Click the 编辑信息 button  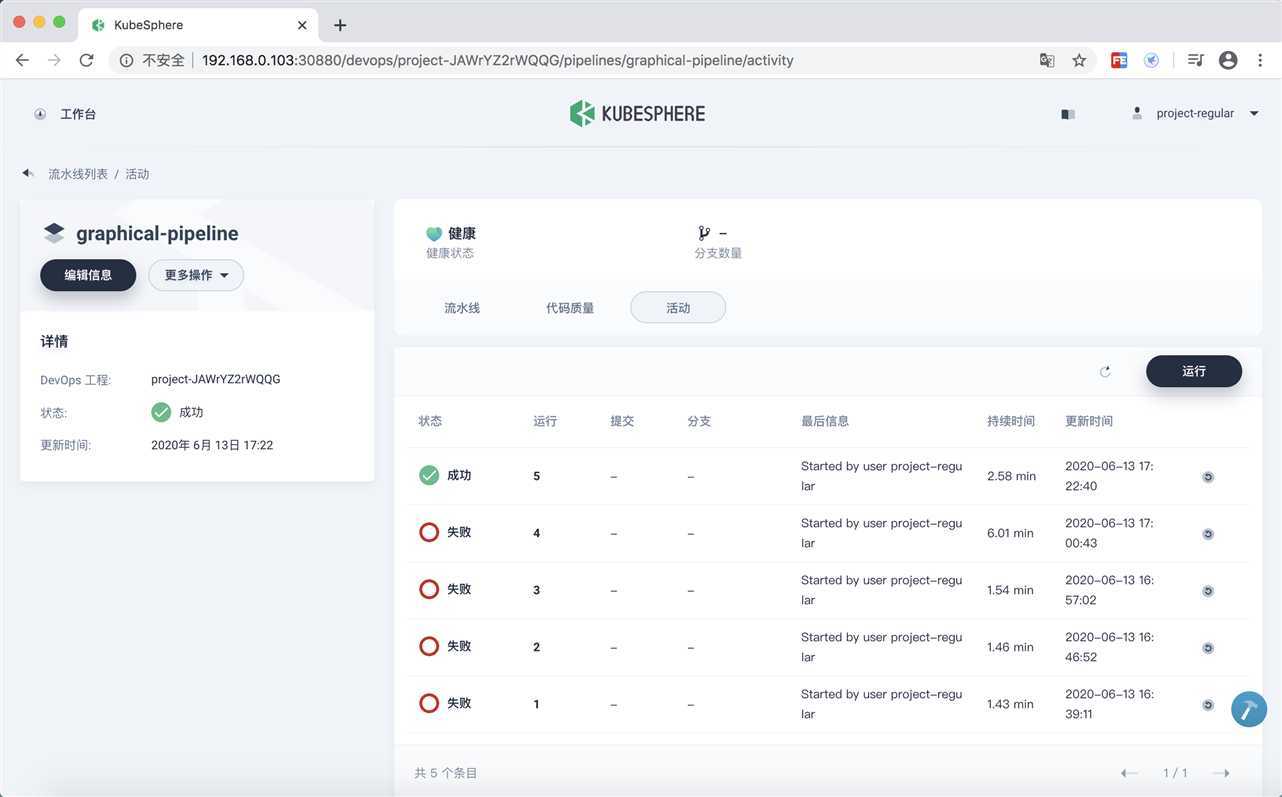point(88,275)
